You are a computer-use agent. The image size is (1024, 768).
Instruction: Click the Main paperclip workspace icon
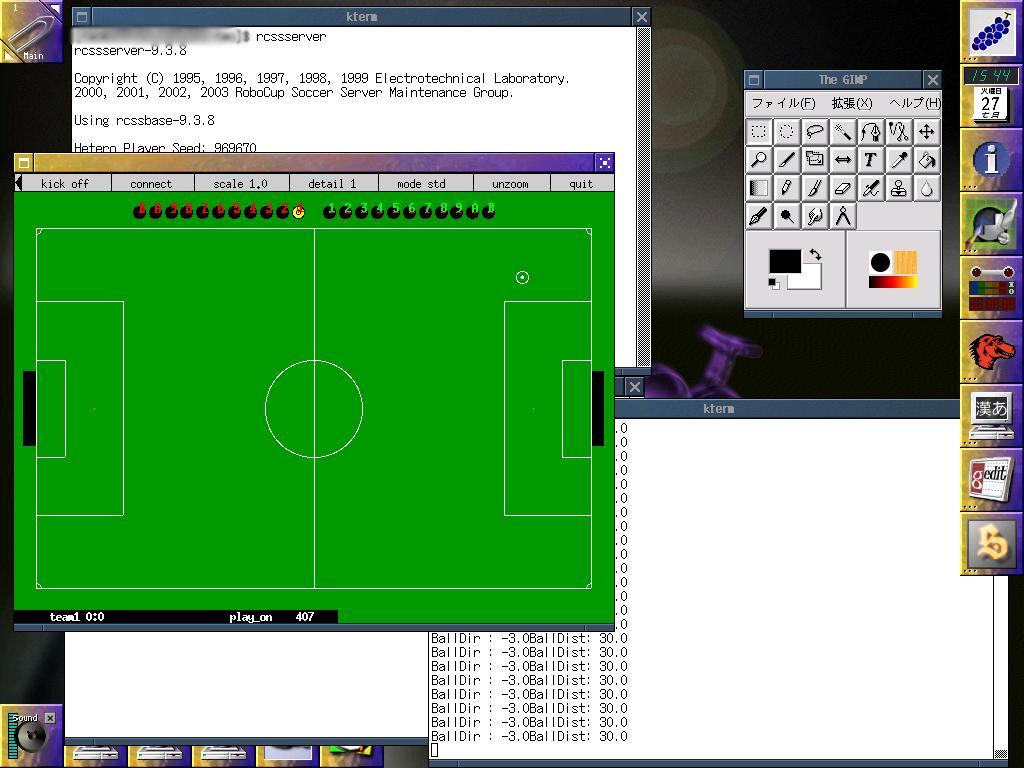tap(31, 31)
